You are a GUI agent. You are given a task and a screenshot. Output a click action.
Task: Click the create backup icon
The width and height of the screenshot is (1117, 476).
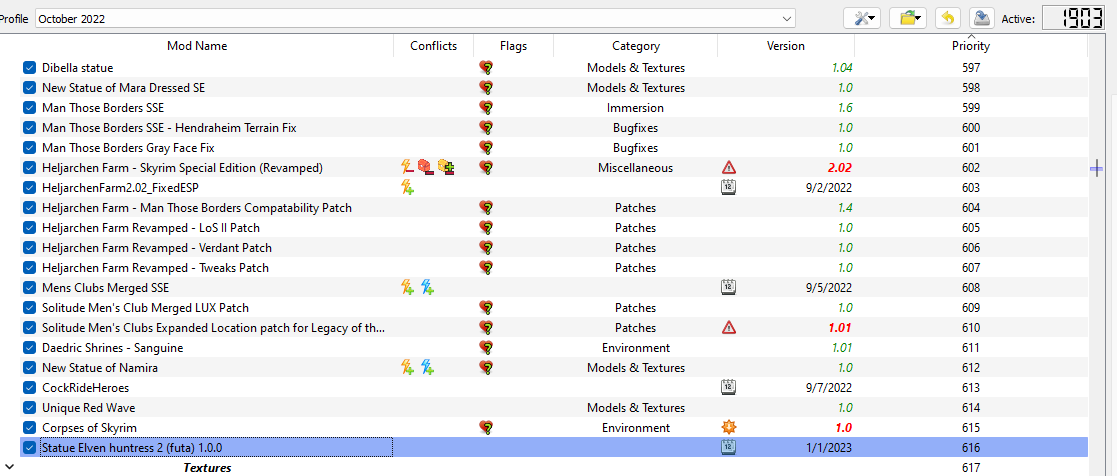click(x=982, y=19)
